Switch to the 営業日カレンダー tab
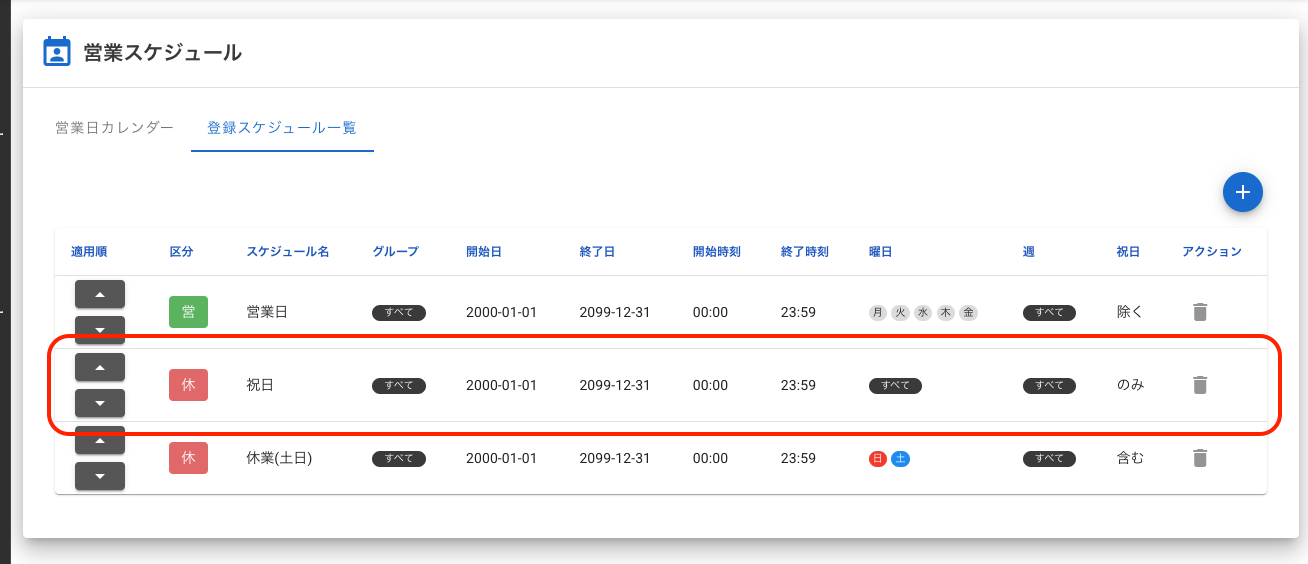The image size is (1308, 564). point(114,128)
